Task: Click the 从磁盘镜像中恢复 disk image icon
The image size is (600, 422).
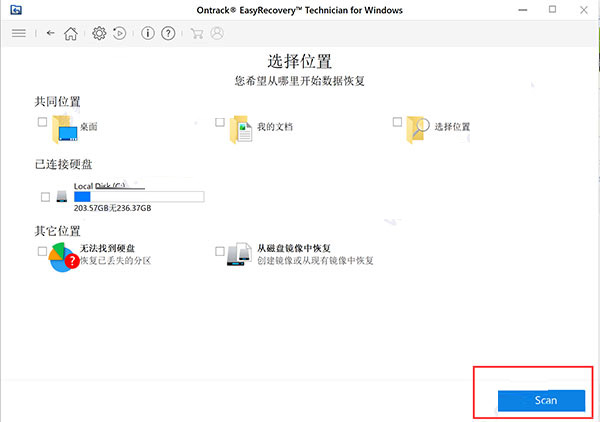Action: (239, 254)
